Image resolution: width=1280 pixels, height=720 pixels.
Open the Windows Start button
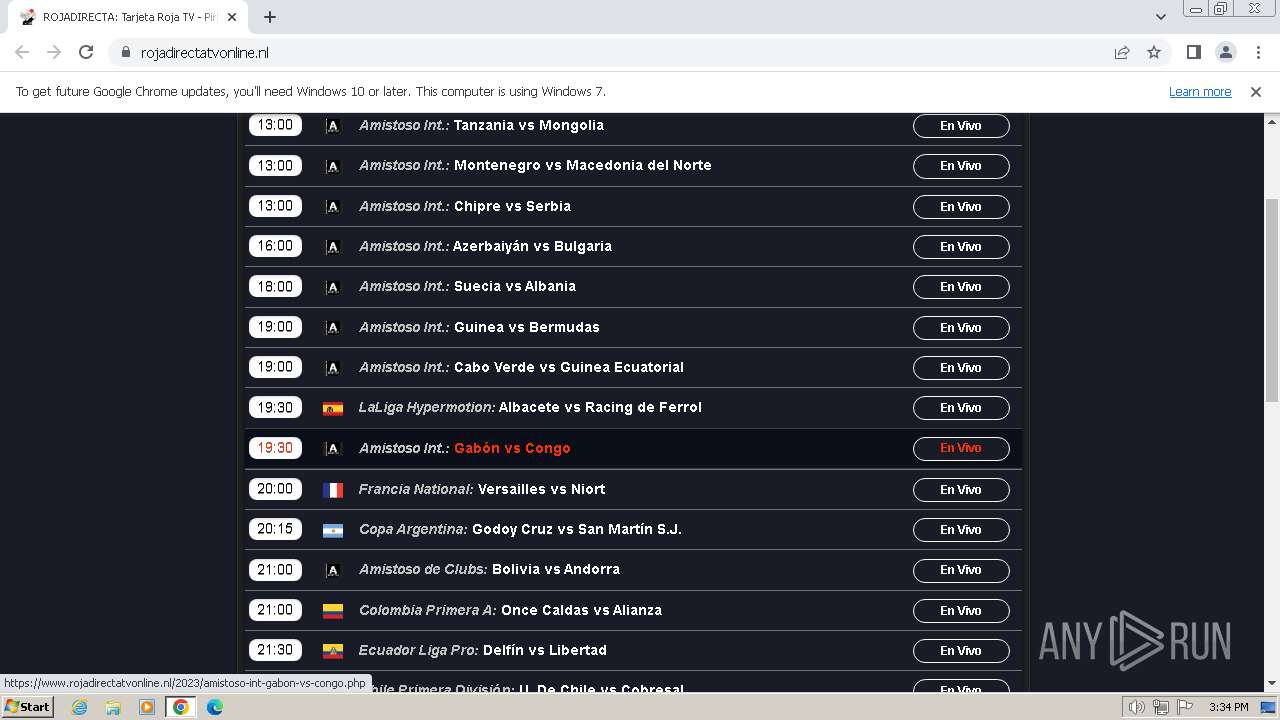tap(27, 706)
